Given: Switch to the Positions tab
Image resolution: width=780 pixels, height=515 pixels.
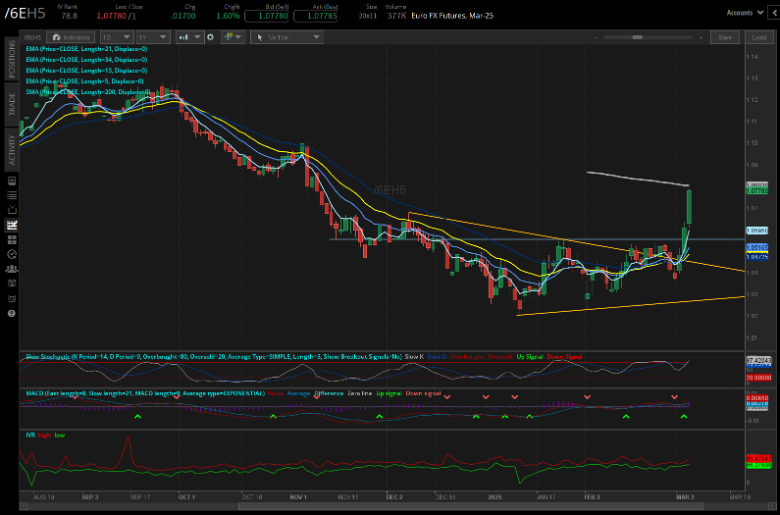Looking at the screenshot, I should pyautogui.click(x=11, y=59).
